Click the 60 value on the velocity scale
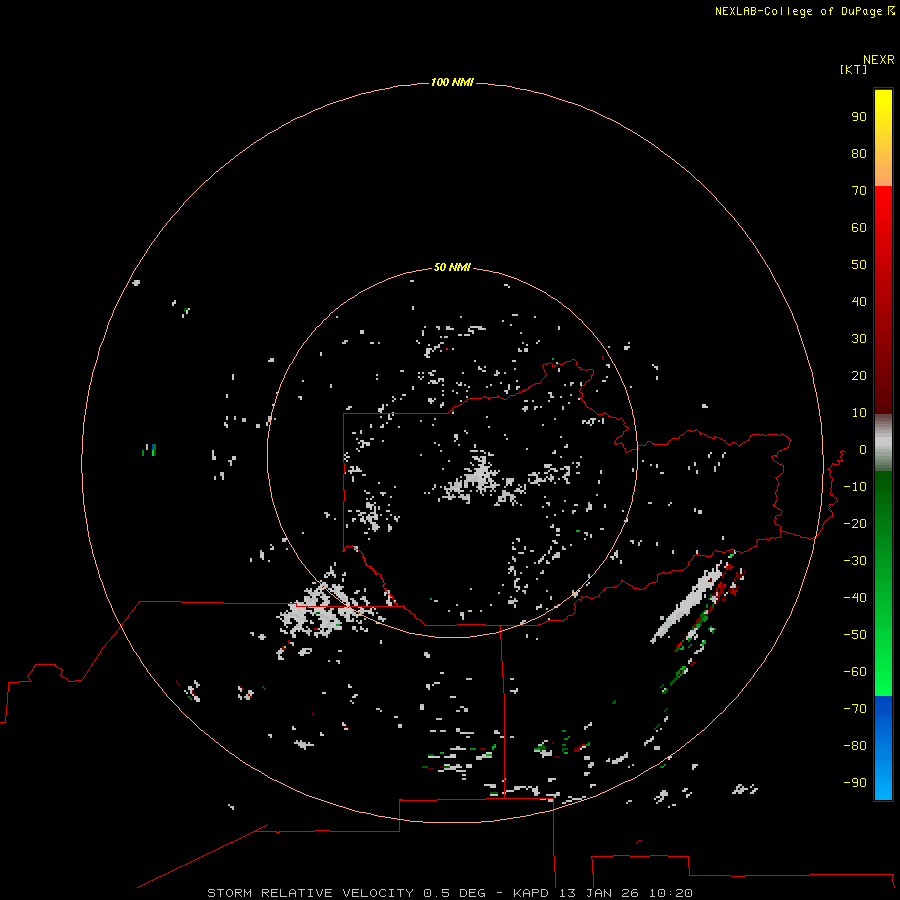This screenshot has height=900, width=900. pos(859,227)
